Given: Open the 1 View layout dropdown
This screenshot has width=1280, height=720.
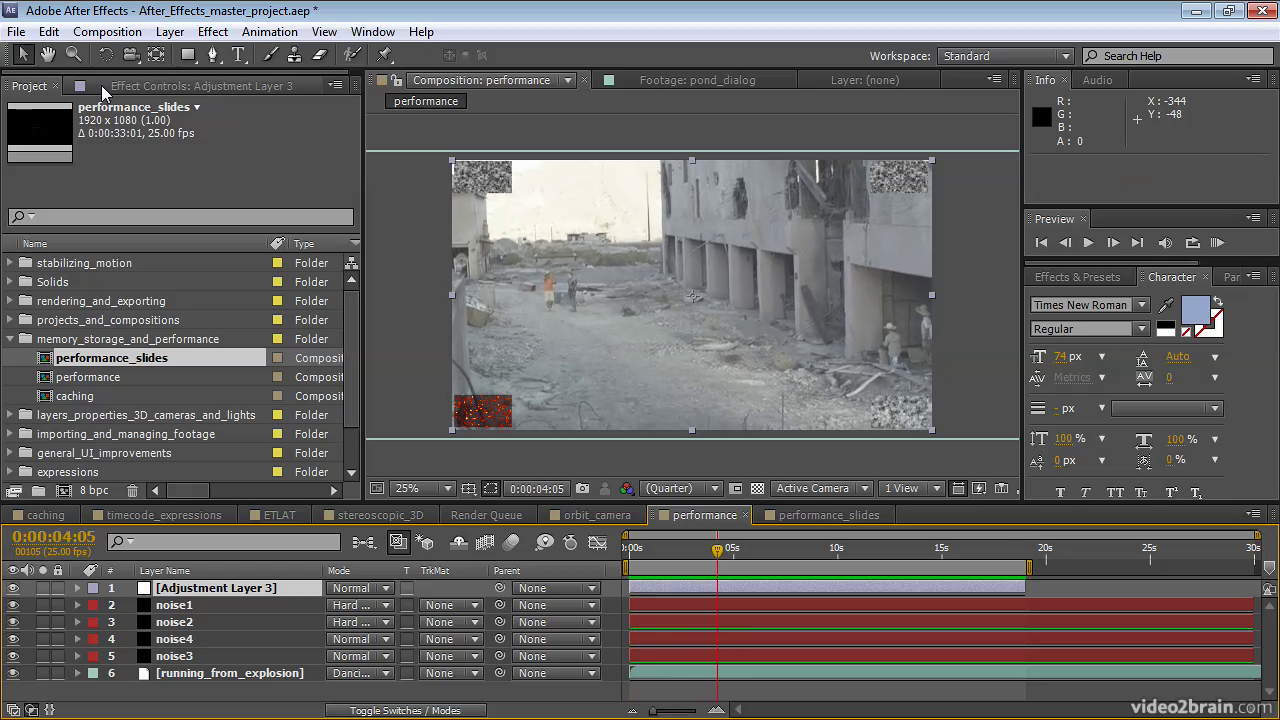Looking at the screenshot, I should tap(912, 489).
